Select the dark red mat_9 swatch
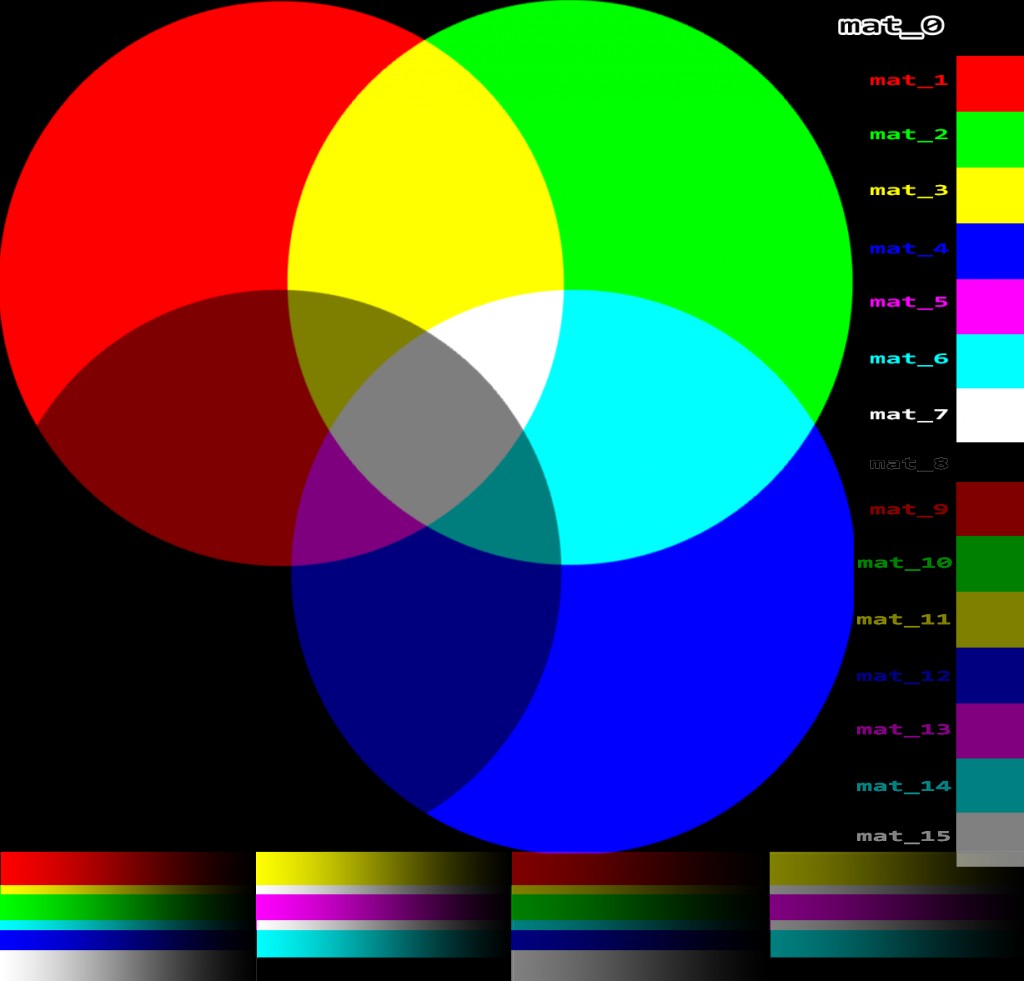The image size is (1024, 981). [x=990, y=510]
